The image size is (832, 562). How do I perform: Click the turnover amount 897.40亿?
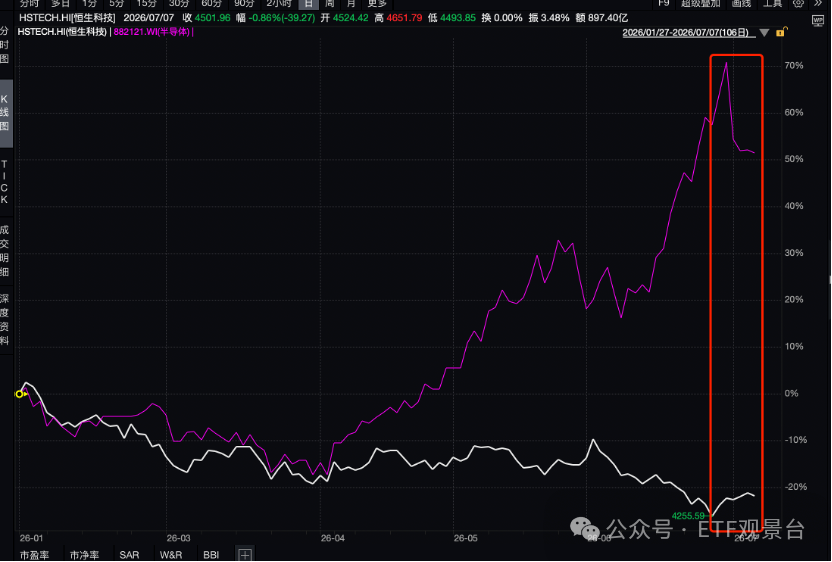[x=607, y=18]
